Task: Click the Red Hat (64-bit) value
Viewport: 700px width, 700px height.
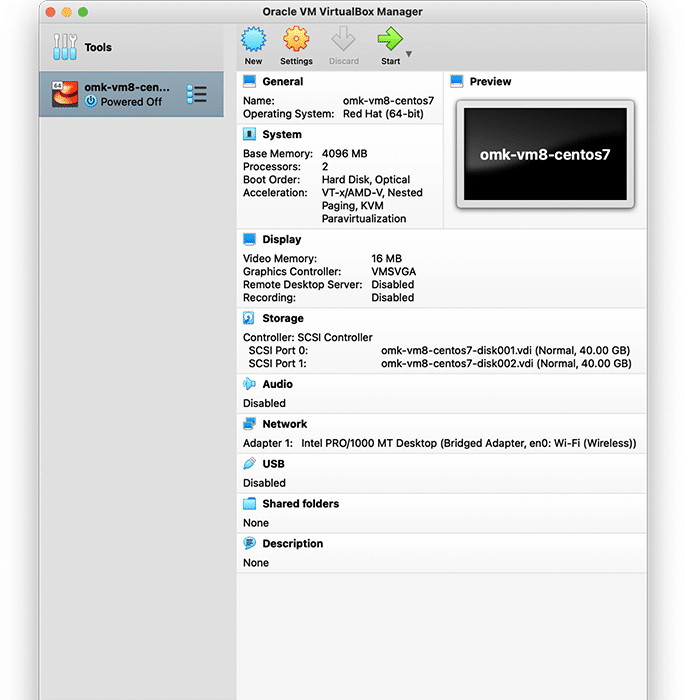Action: (x=383, y=114)
